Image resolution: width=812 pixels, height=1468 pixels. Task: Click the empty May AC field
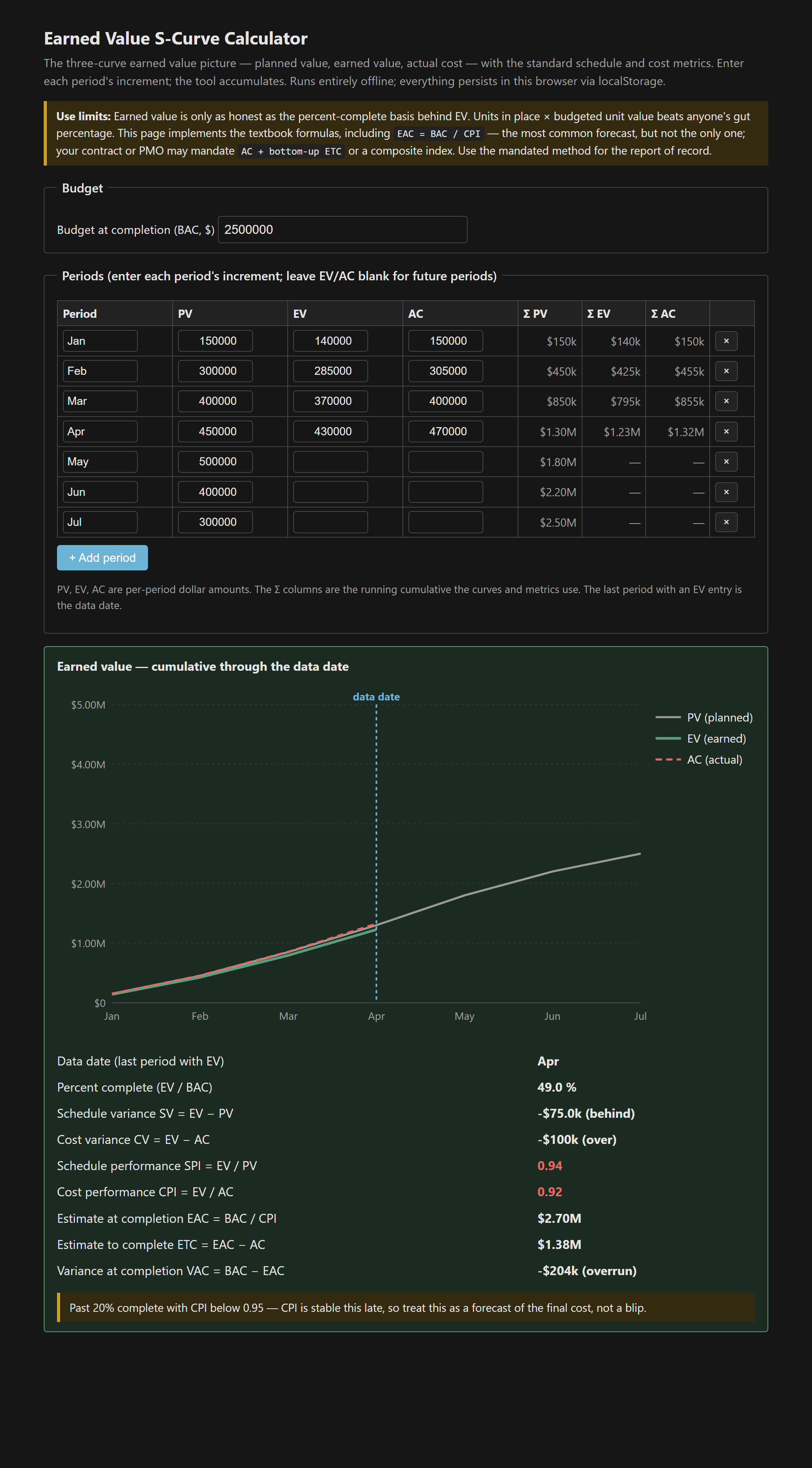click(x=445, y=461)
